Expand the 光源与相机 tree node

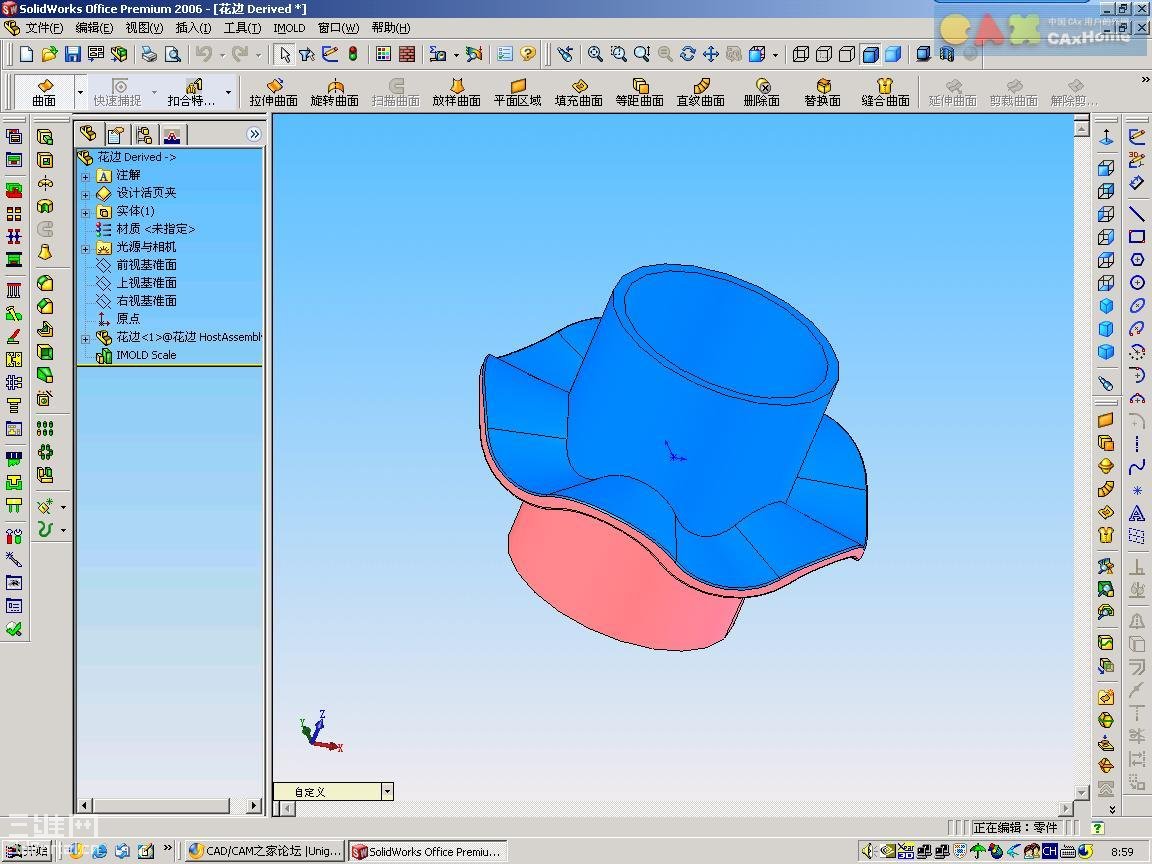click(x=85, y=248)
